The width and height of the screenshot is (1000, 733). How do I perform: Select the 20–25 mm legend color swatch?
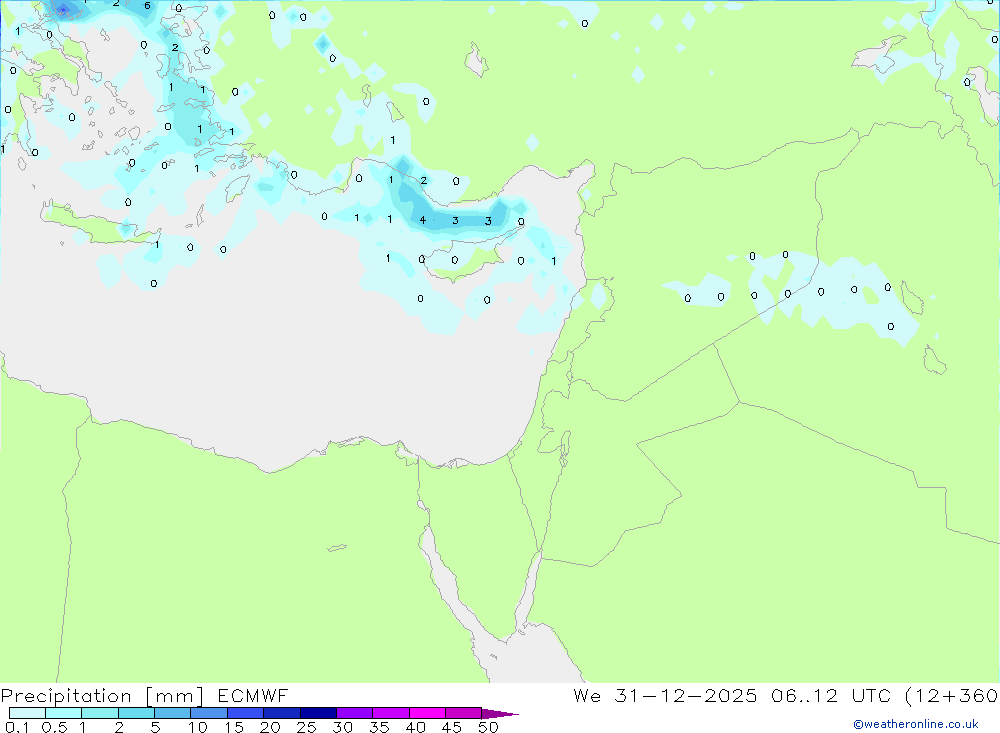pos(282,713)
